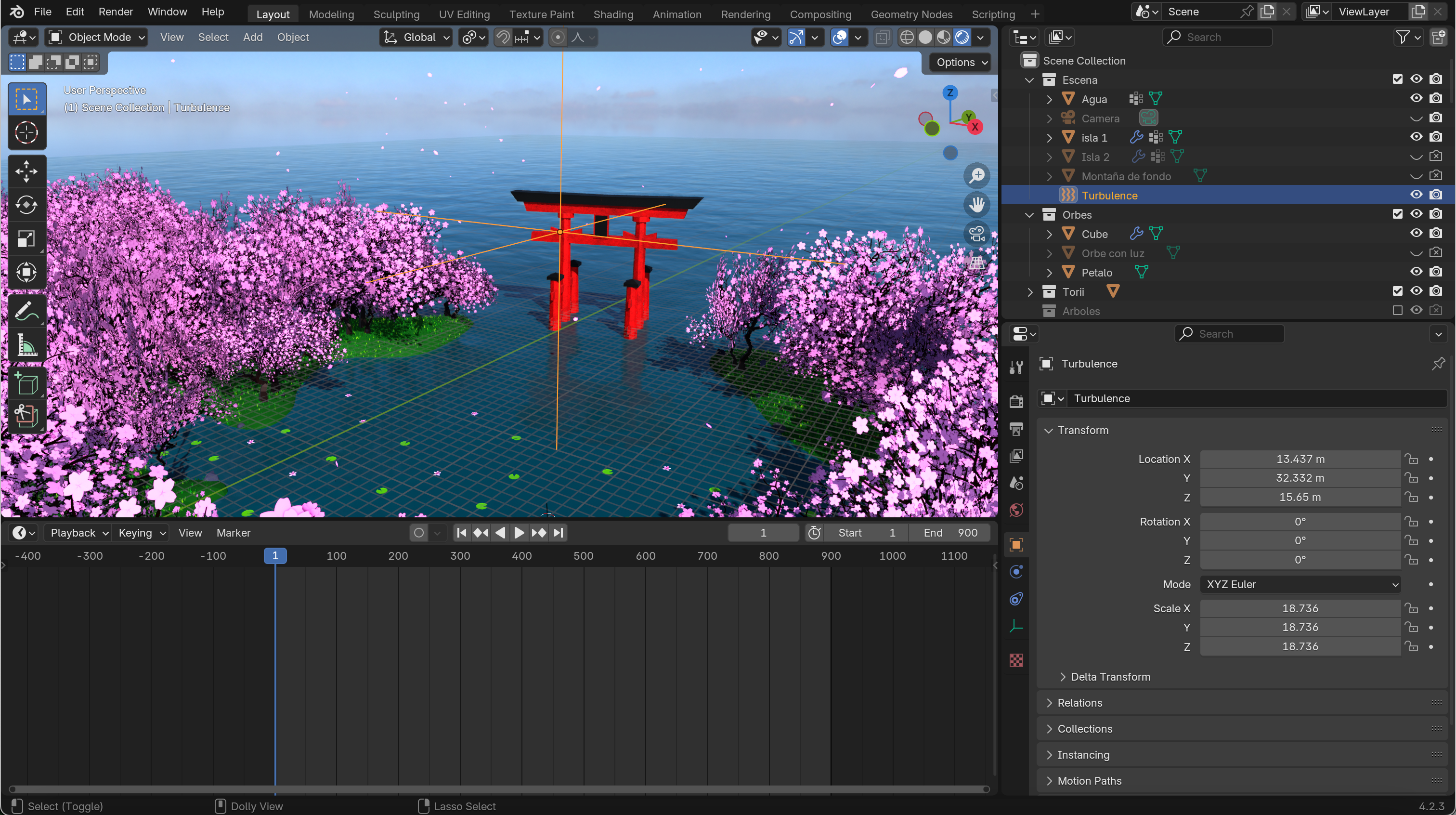
Task: Switch to wireframe viewport shading
Action: tap(907, 37)
